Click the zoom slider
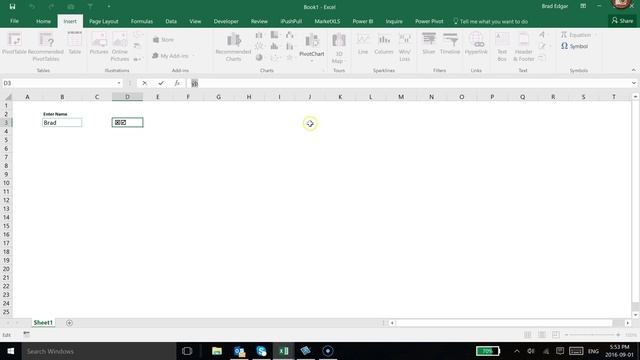Image resolution: width=640 pixels, height=360 pixels. click(x=592, y=335)
